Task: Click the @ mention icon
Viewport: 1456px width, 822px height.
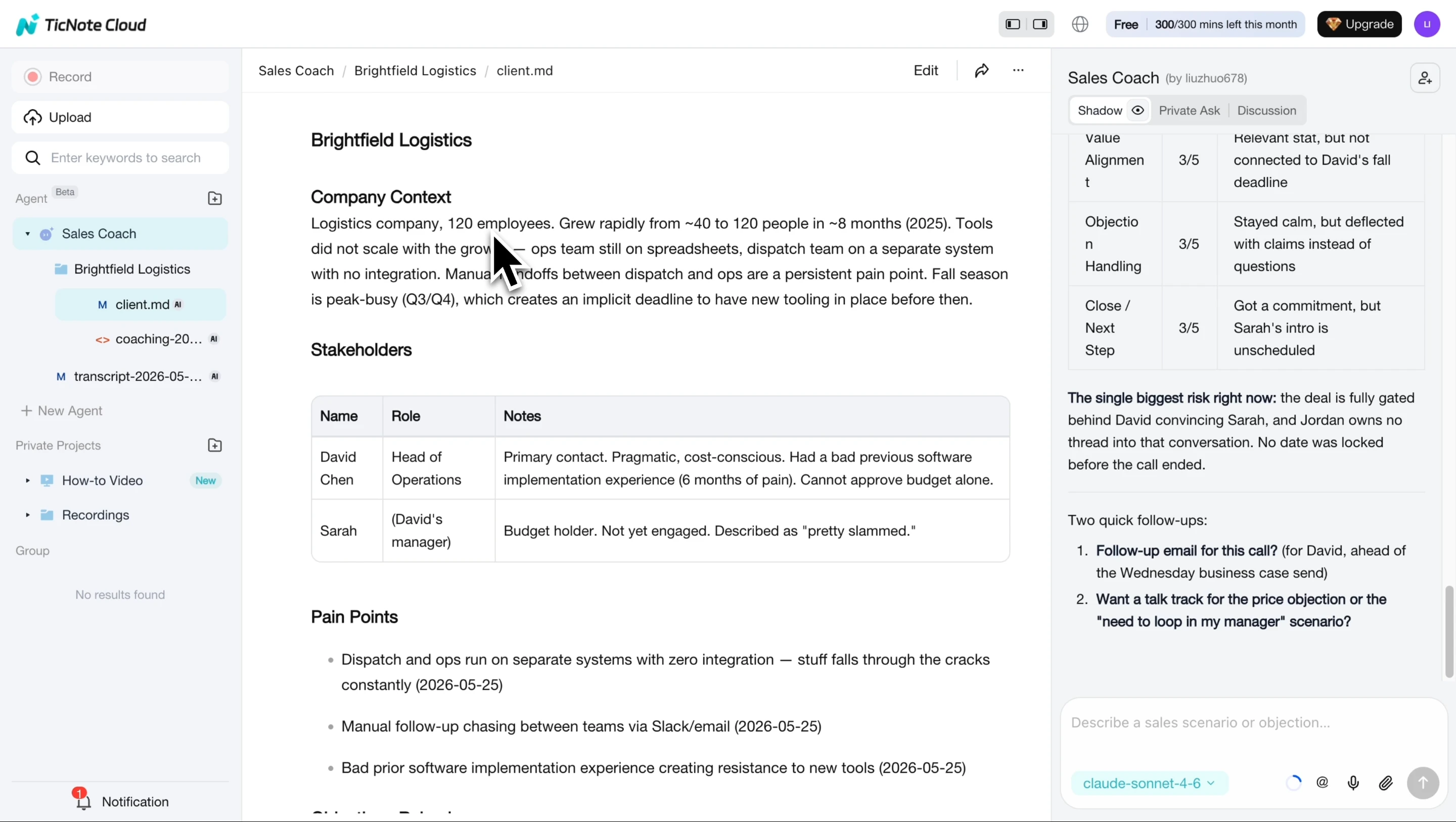Action: click(x=1322, y=783)
